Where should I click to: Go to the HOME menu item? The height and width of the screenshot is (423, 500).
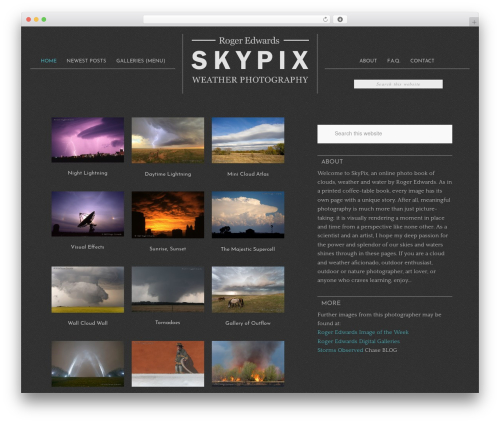point(49,61)
